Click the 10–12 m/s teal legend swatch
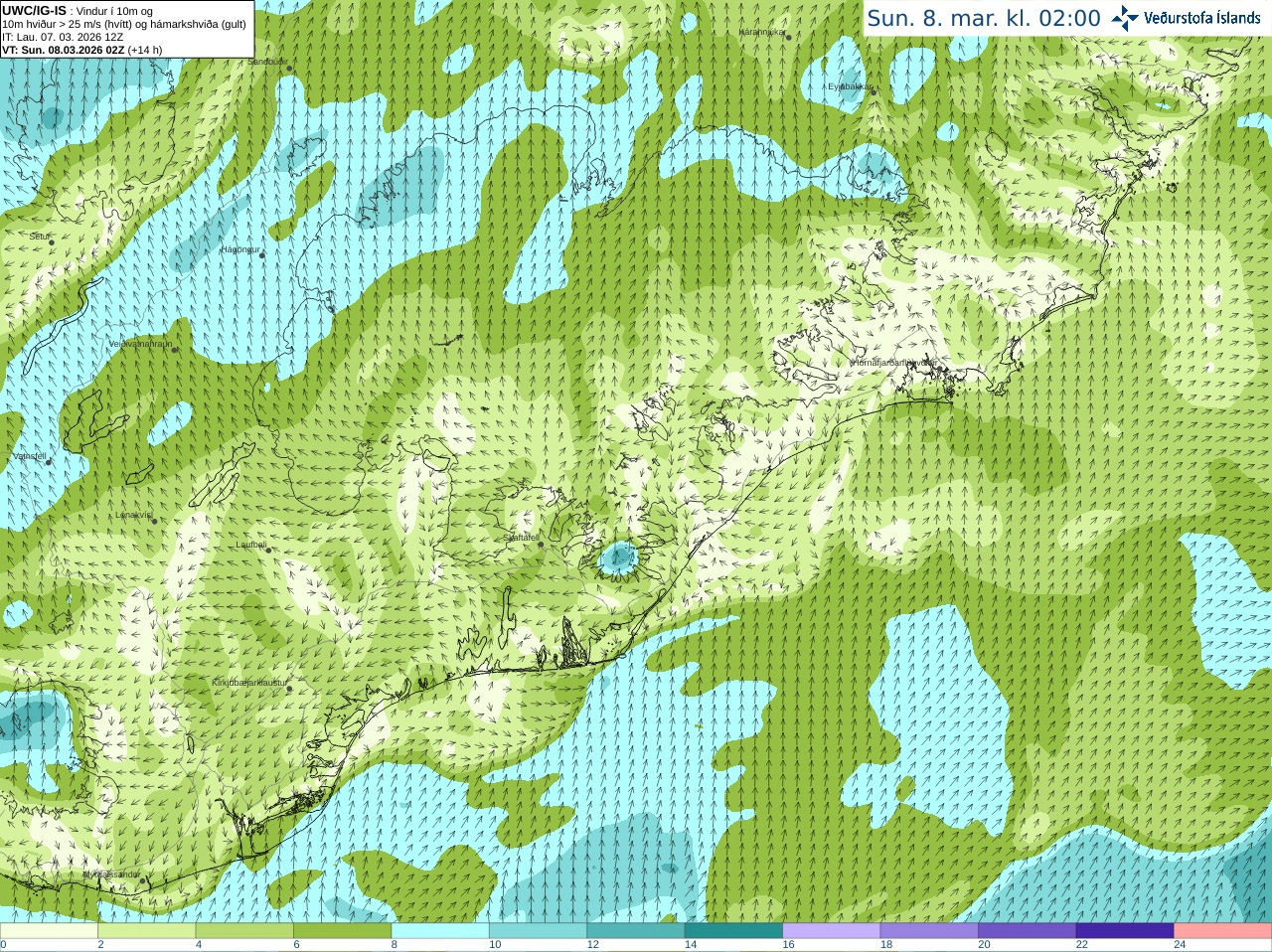Image resolution: width=1272 pixels, height=952 pixels. pos(539,931)
